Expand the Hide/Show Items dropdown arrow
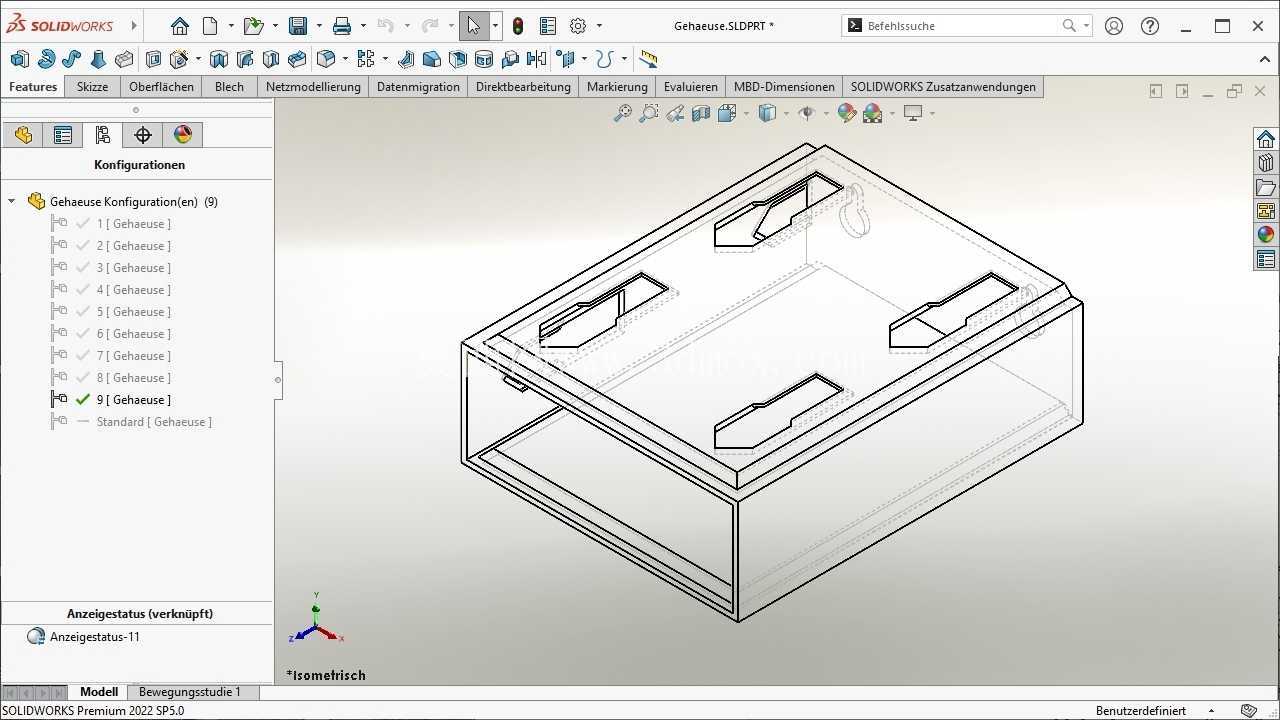 [x=826, y=113]
